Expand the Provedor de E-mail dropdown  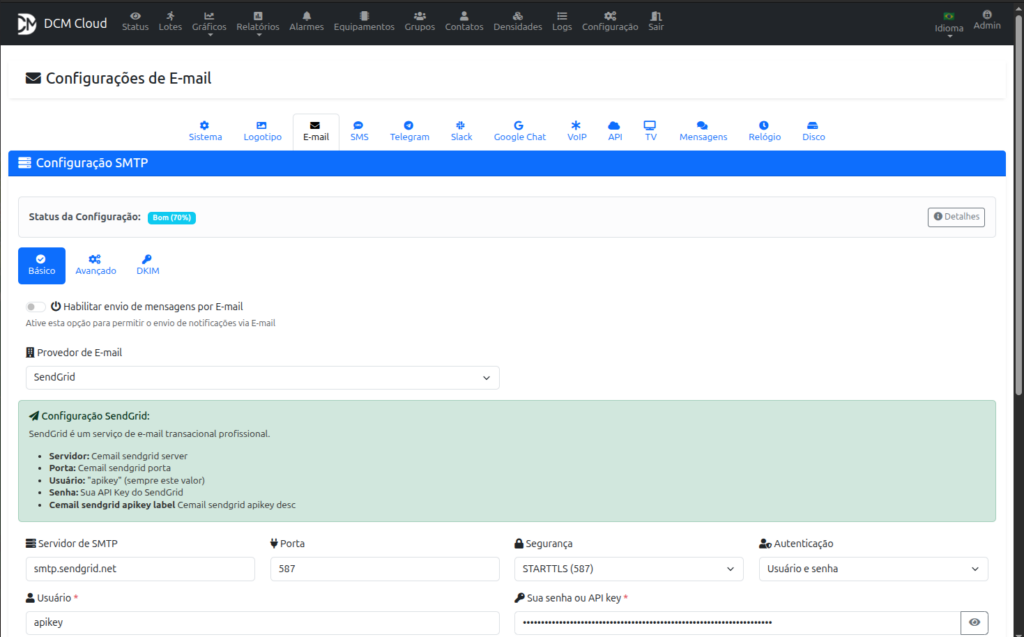(262, 378)
